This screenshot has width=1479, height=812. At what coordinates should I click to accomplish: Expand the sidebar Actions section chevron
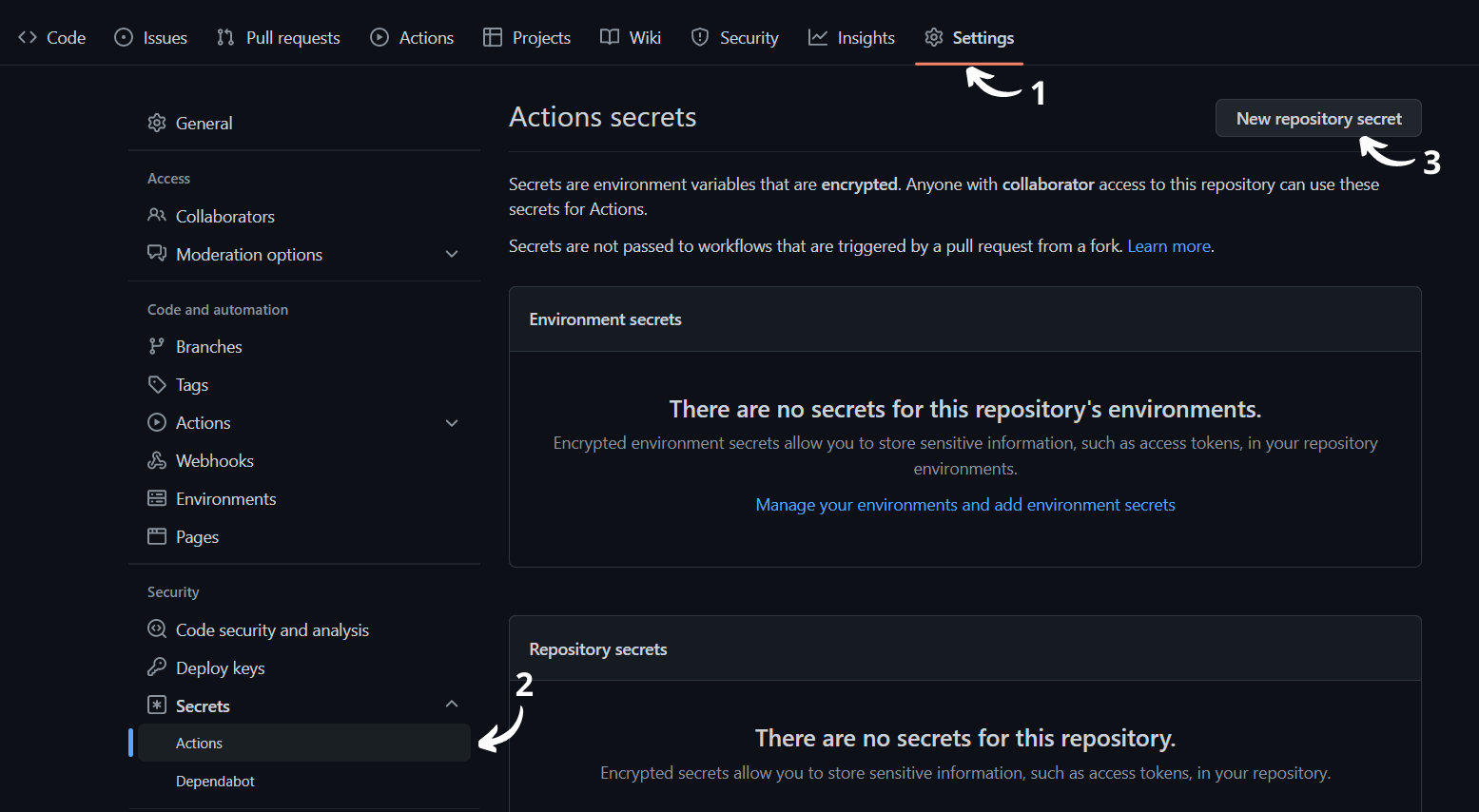[x=452, y=423]
